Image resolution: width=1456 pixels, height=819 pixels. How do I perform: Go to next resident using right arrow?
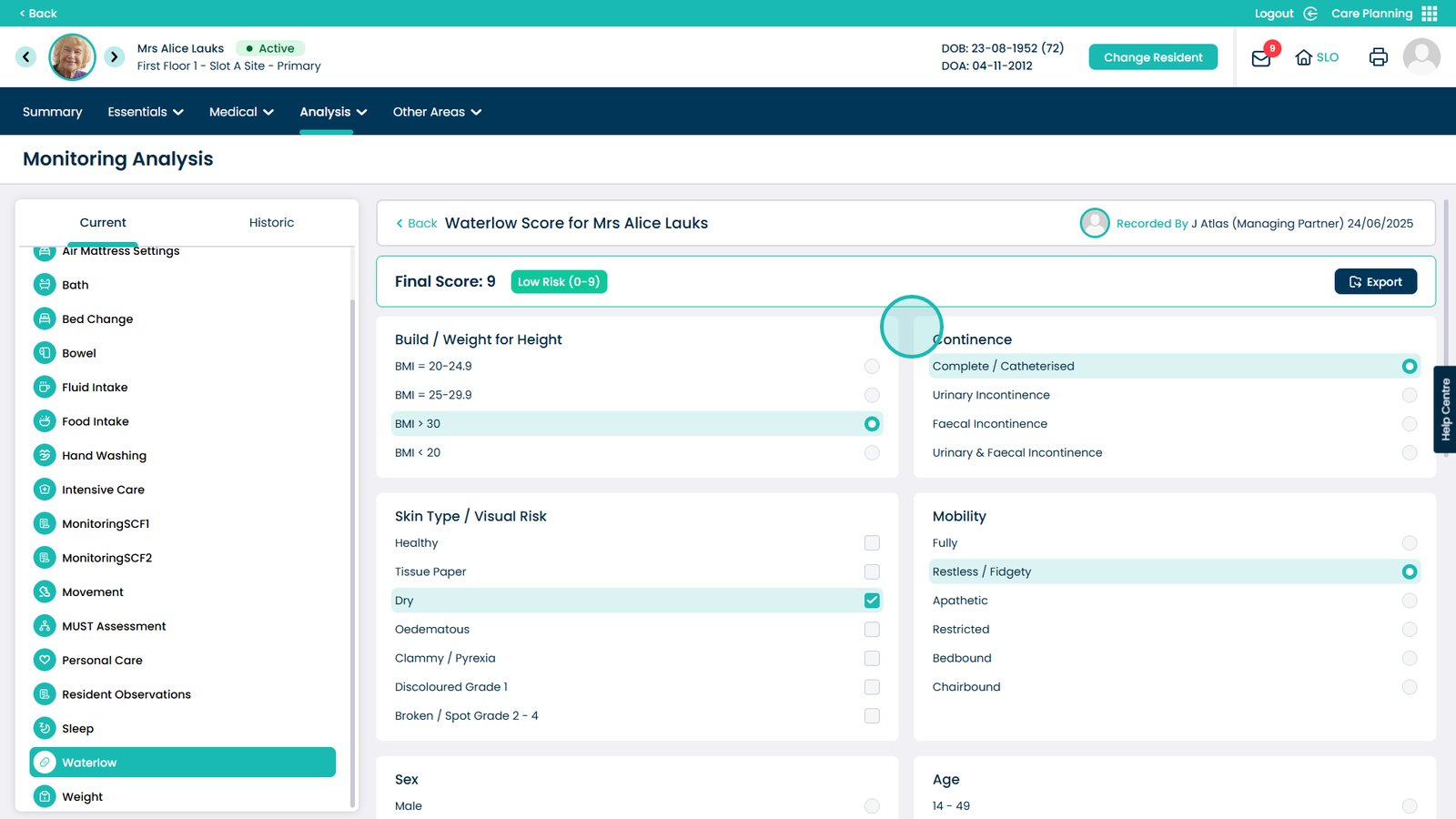tap(114, 57)
